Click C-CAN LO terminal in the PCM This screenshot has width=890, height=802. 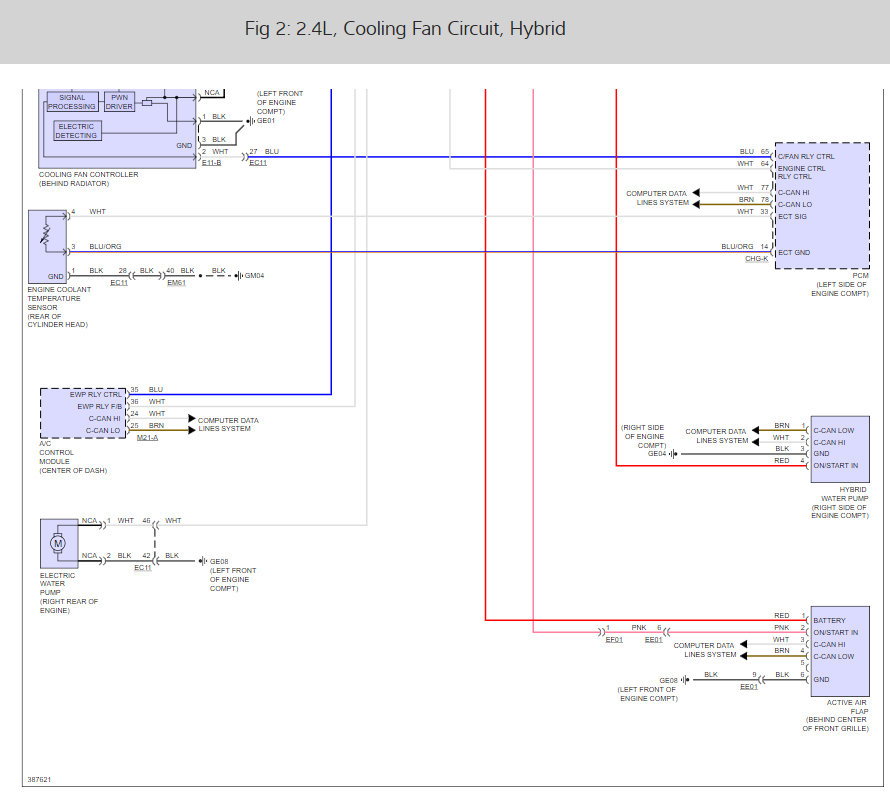point(795,204)
